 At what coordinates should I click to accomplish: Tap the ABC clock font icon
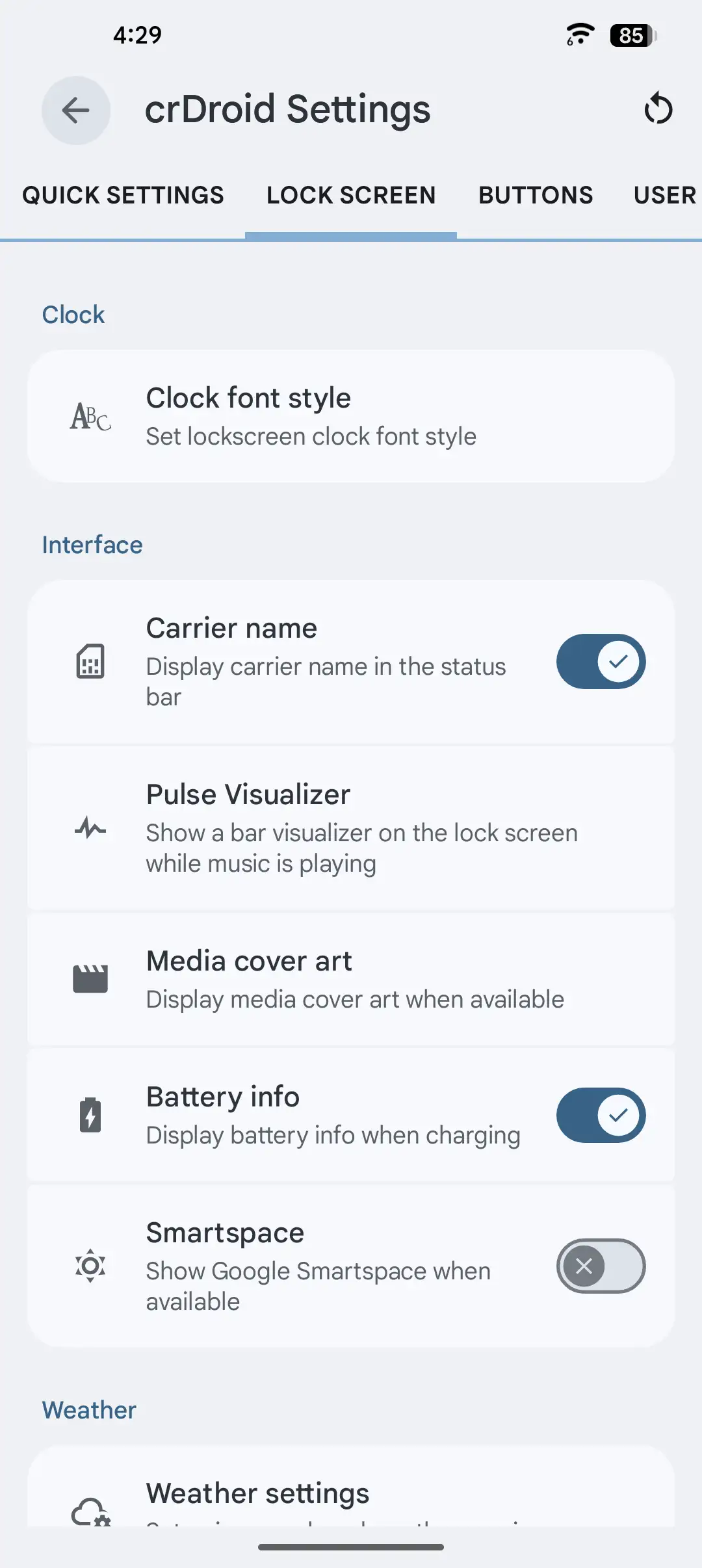(90, 417)
